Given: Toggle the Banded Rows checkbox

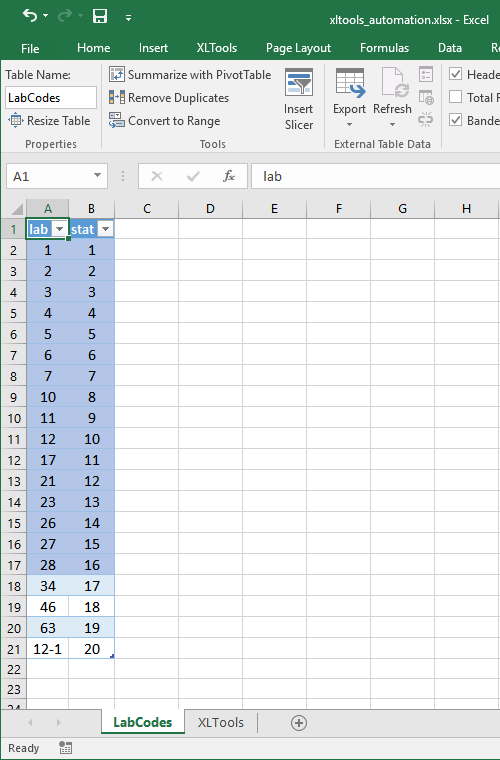Looking at the screenshot, I should (455, 120).
